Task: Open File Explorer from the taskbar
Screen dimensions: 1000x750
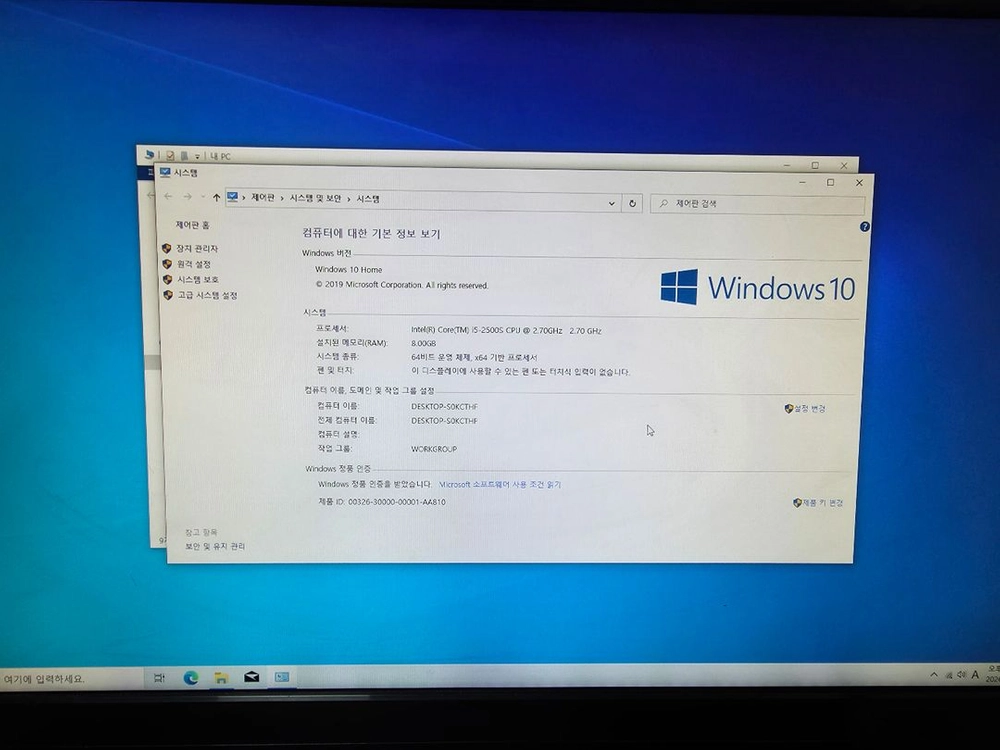Action: click(221, 678)
